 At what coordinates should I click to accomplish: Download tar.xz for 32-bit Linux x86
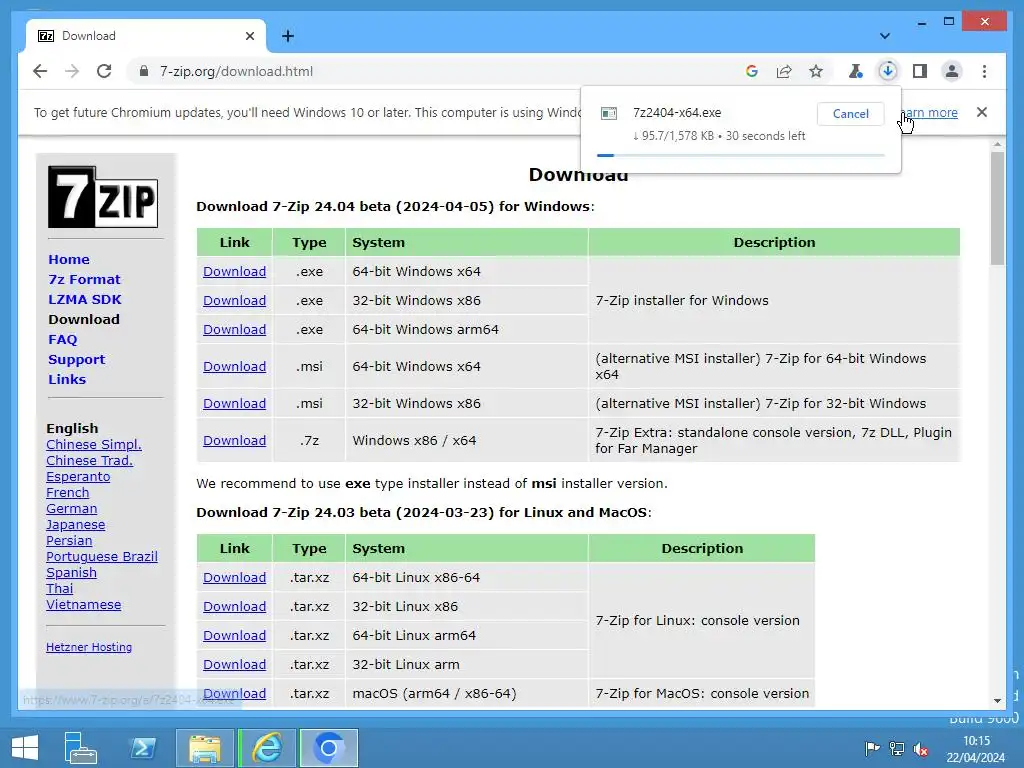(x=234, y=607)
